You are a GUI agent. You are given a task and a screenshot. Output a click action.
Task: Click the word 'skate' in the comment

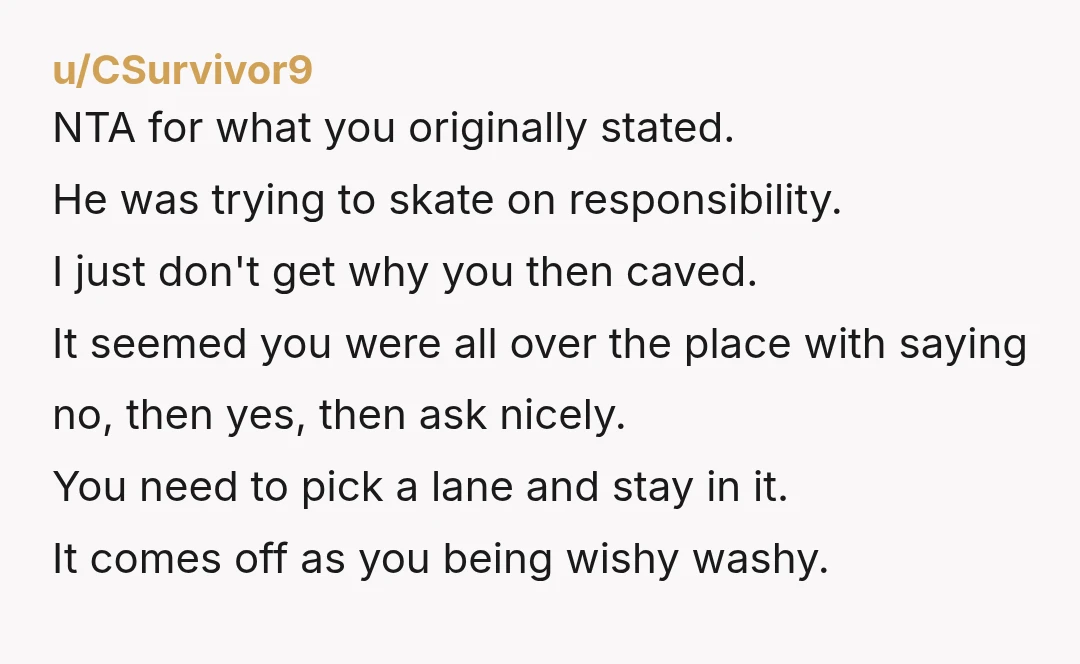pos(442,200)
